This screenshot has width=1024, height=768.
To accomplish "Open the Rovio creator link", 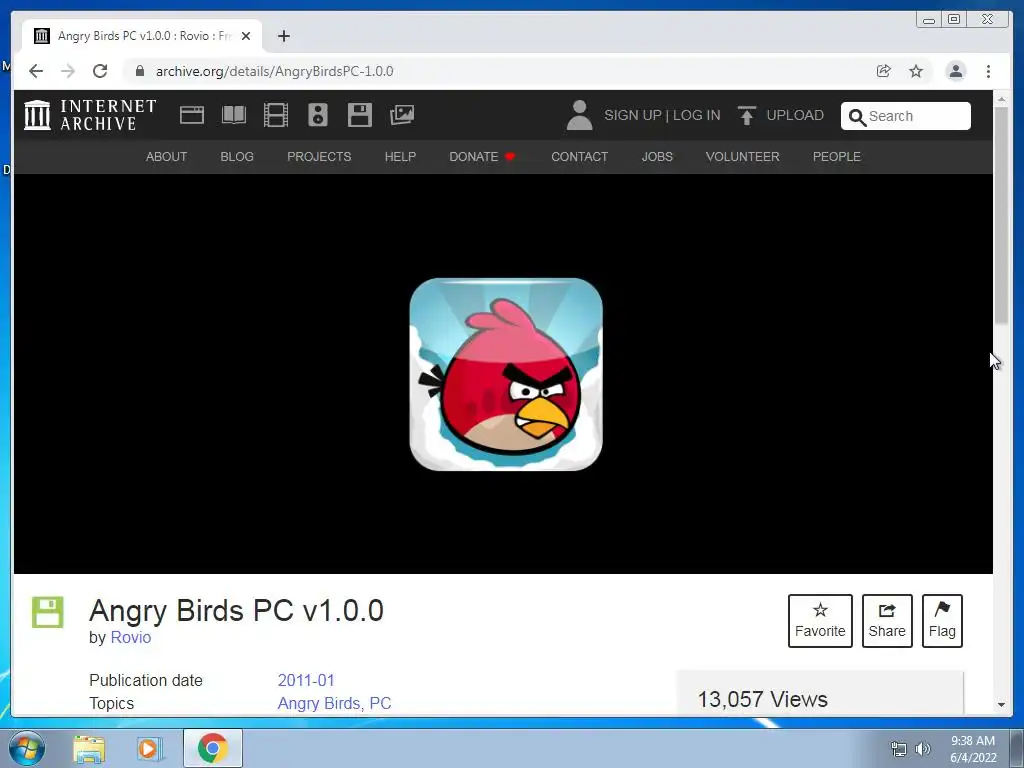I will [x=131, y=637].
